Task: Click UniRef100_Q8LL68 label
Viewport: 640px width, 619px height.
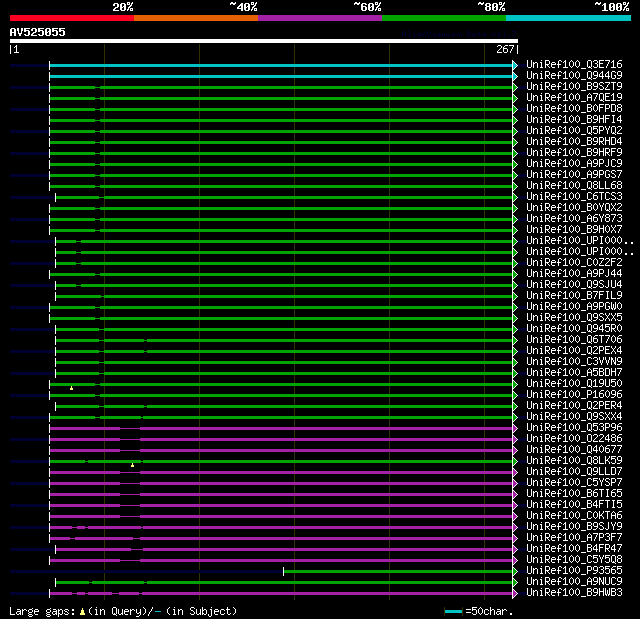Action: coord(574,186)
